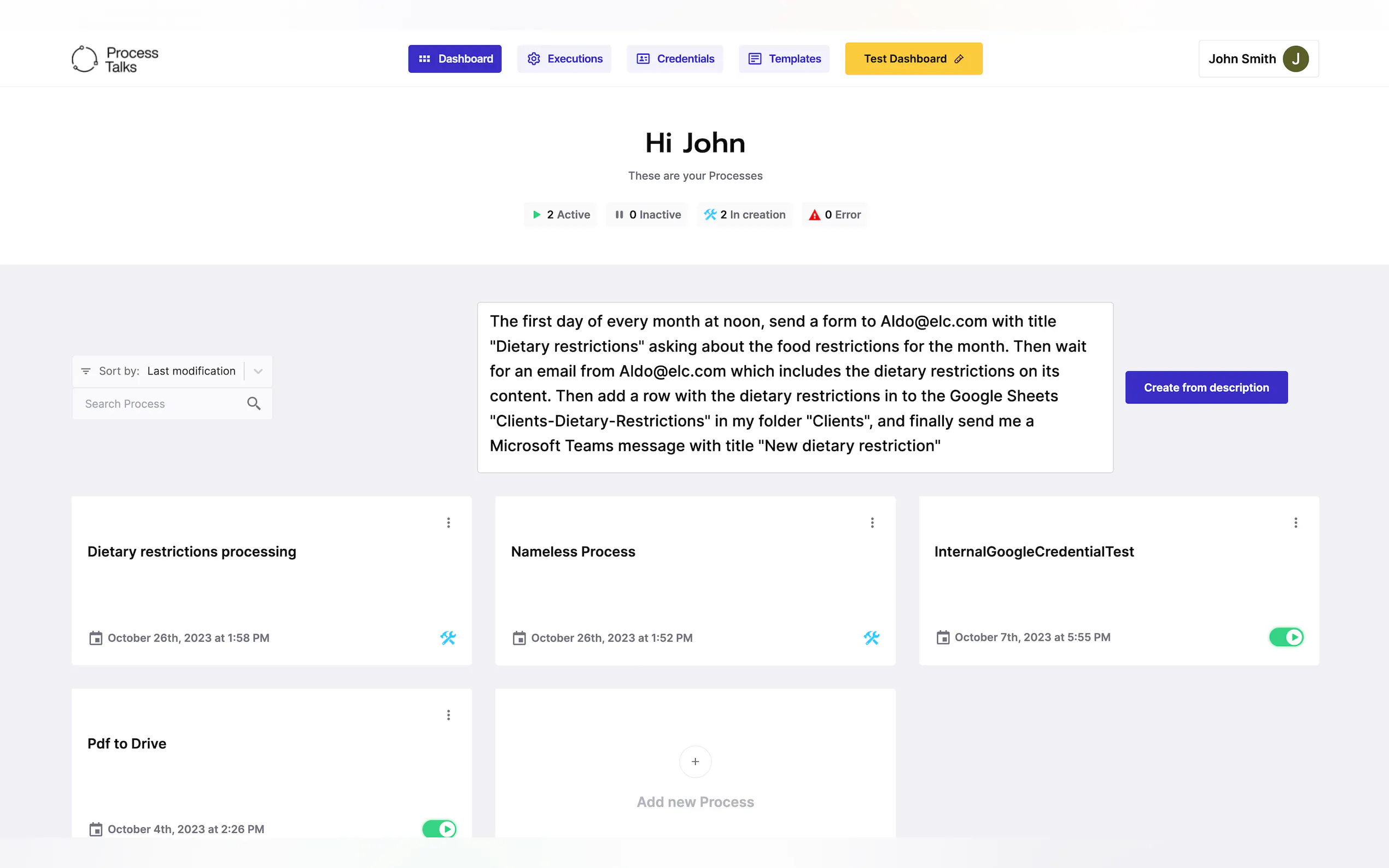
Task: Click the search magnifier icon
Action: pos(254,403)
